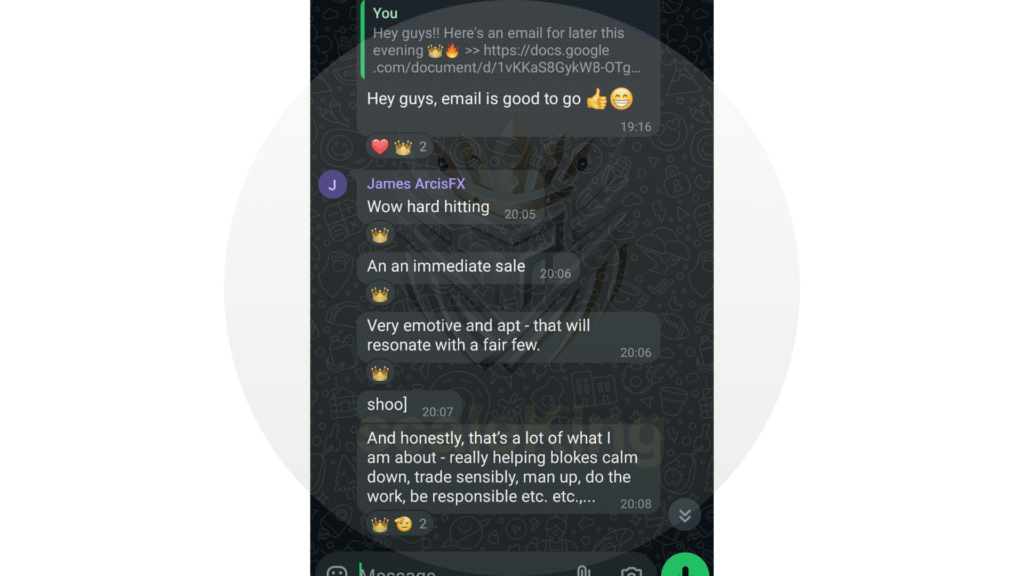Tap the quoted "You" reply preview
This screenshot has height=576, width=1024.
pyautogui.click(x=509, y=40)
